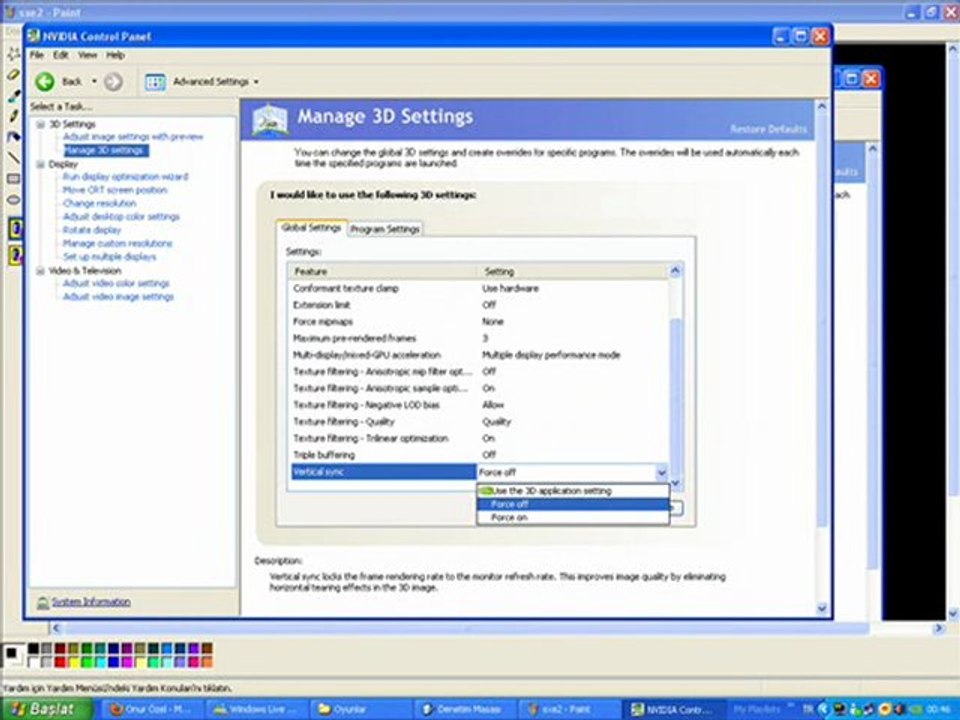960x720 pixels.
Task: Switch to the Program Settings tab
Action: [x=385, y=229]
